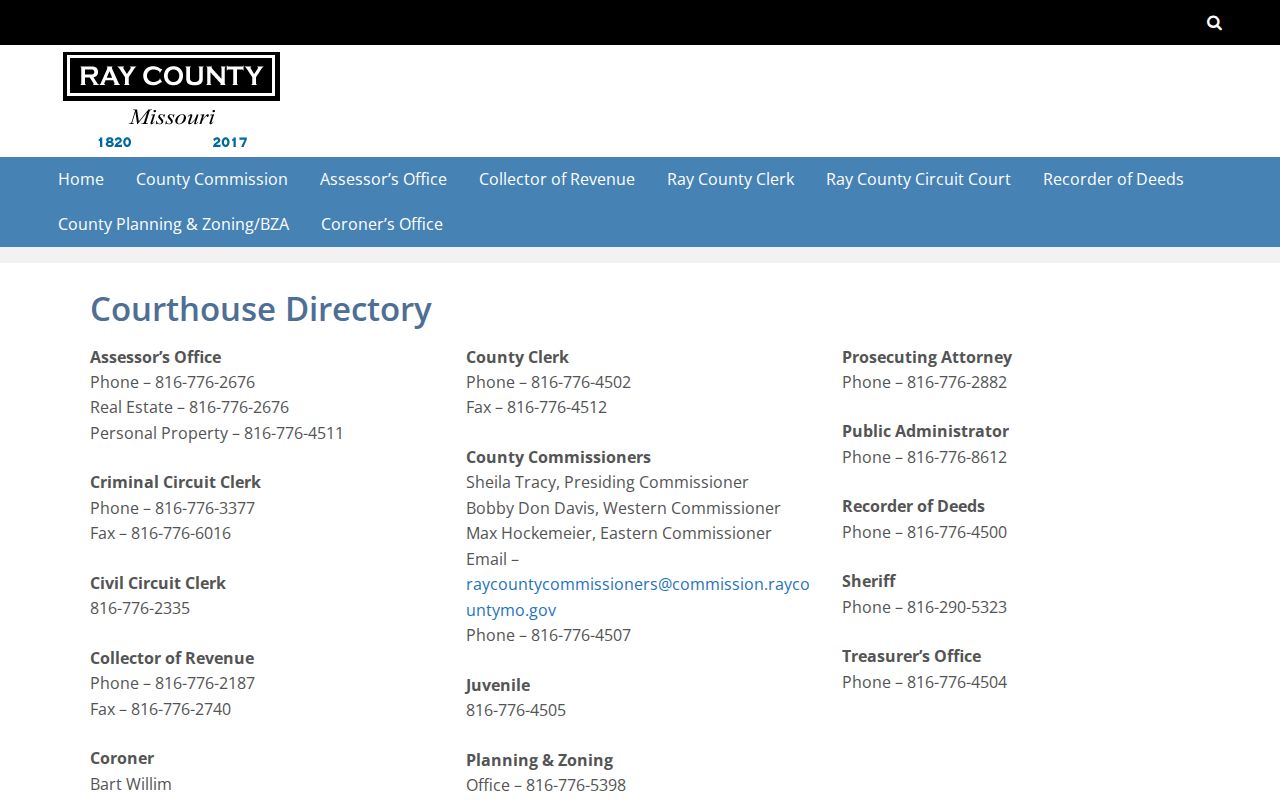Click the Treasurer's Office heading
The width and height of the screenshot is (1280, 800).
(x=911, y=656)
